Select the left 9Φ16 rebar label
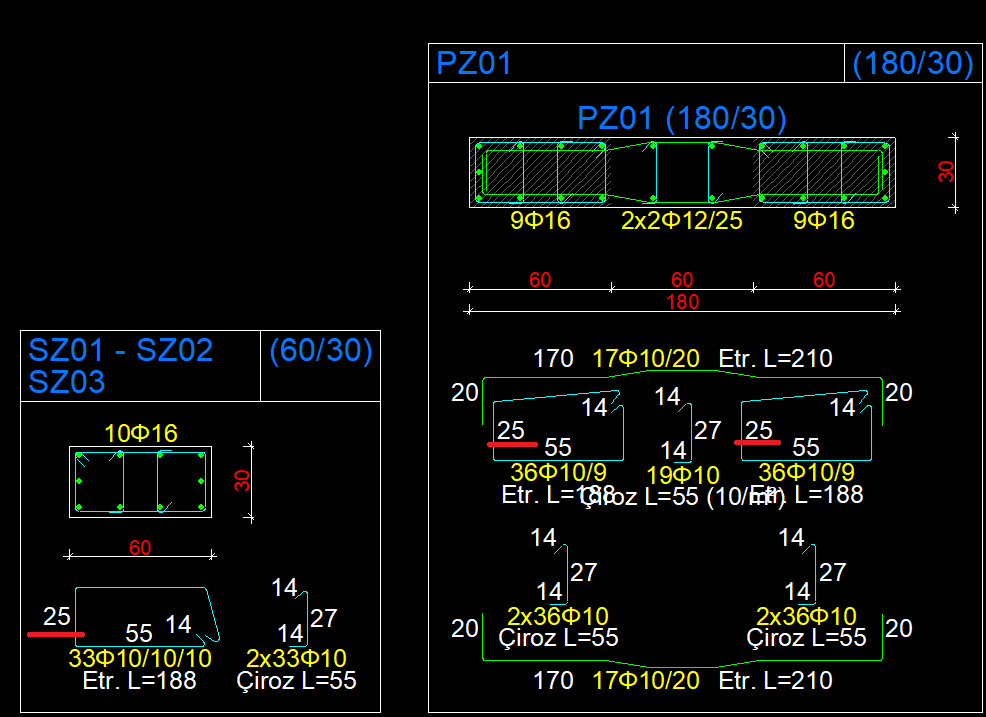Screen dimensions: 986x717 point(540,221)
